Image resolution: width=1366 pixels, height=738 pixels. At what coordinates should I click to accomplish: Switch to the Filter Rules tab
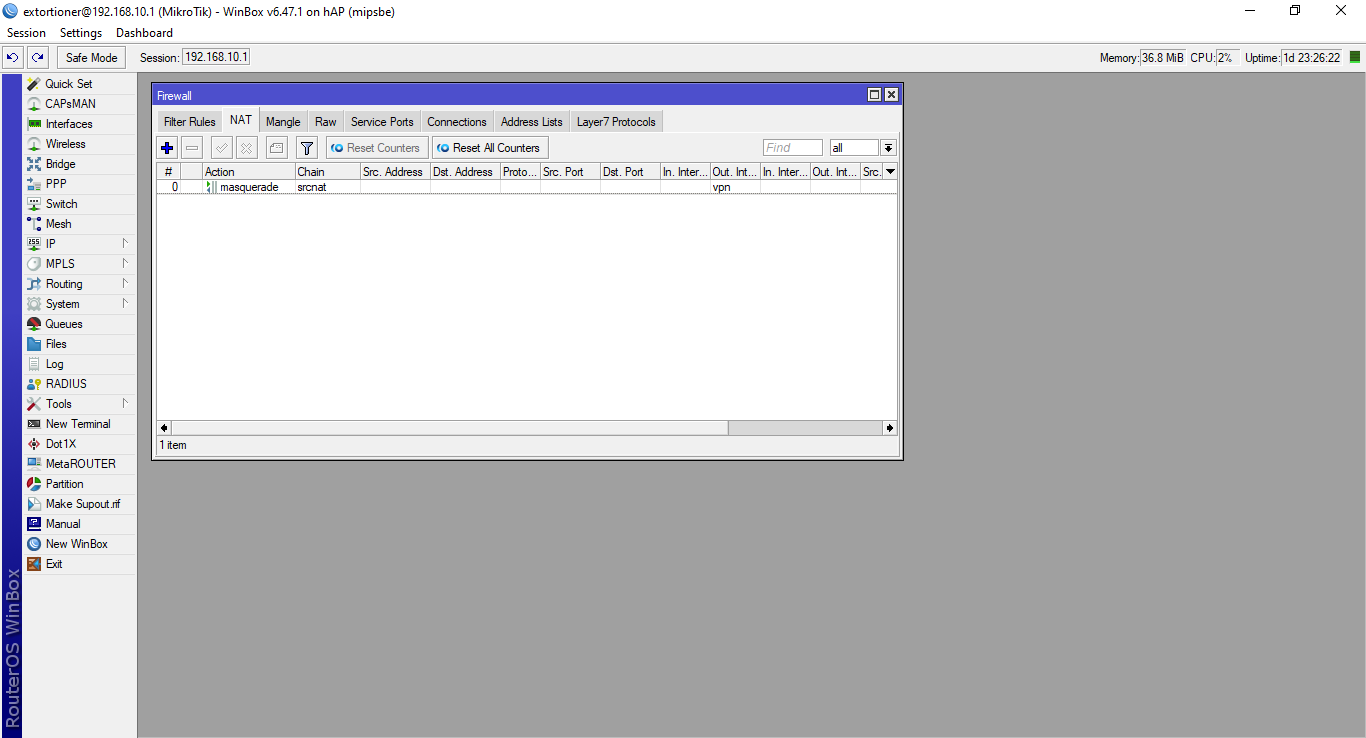pyautogui.click(x=189, y=122)
